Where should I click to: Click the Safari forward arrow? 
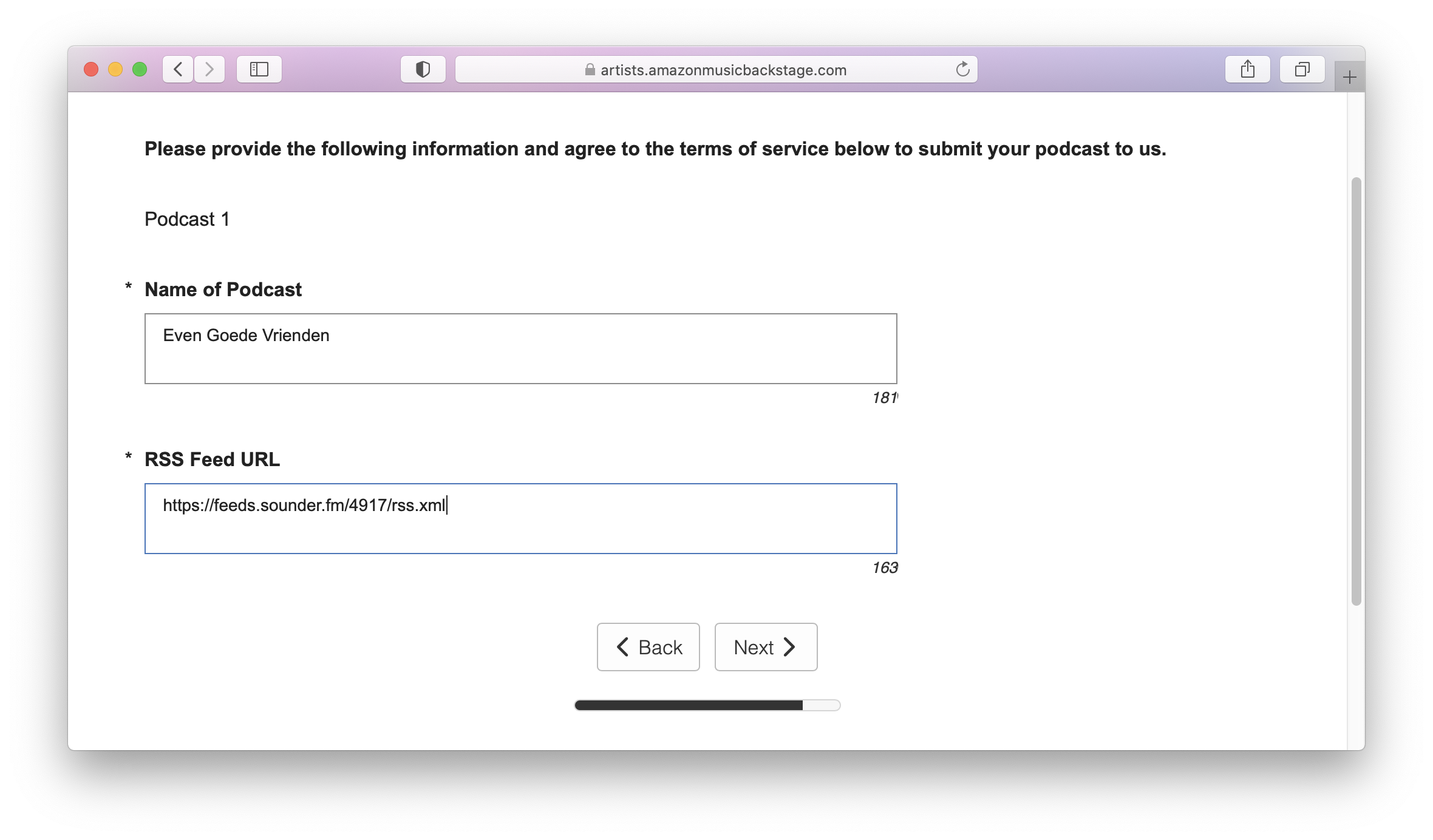(x=209, y=69)
